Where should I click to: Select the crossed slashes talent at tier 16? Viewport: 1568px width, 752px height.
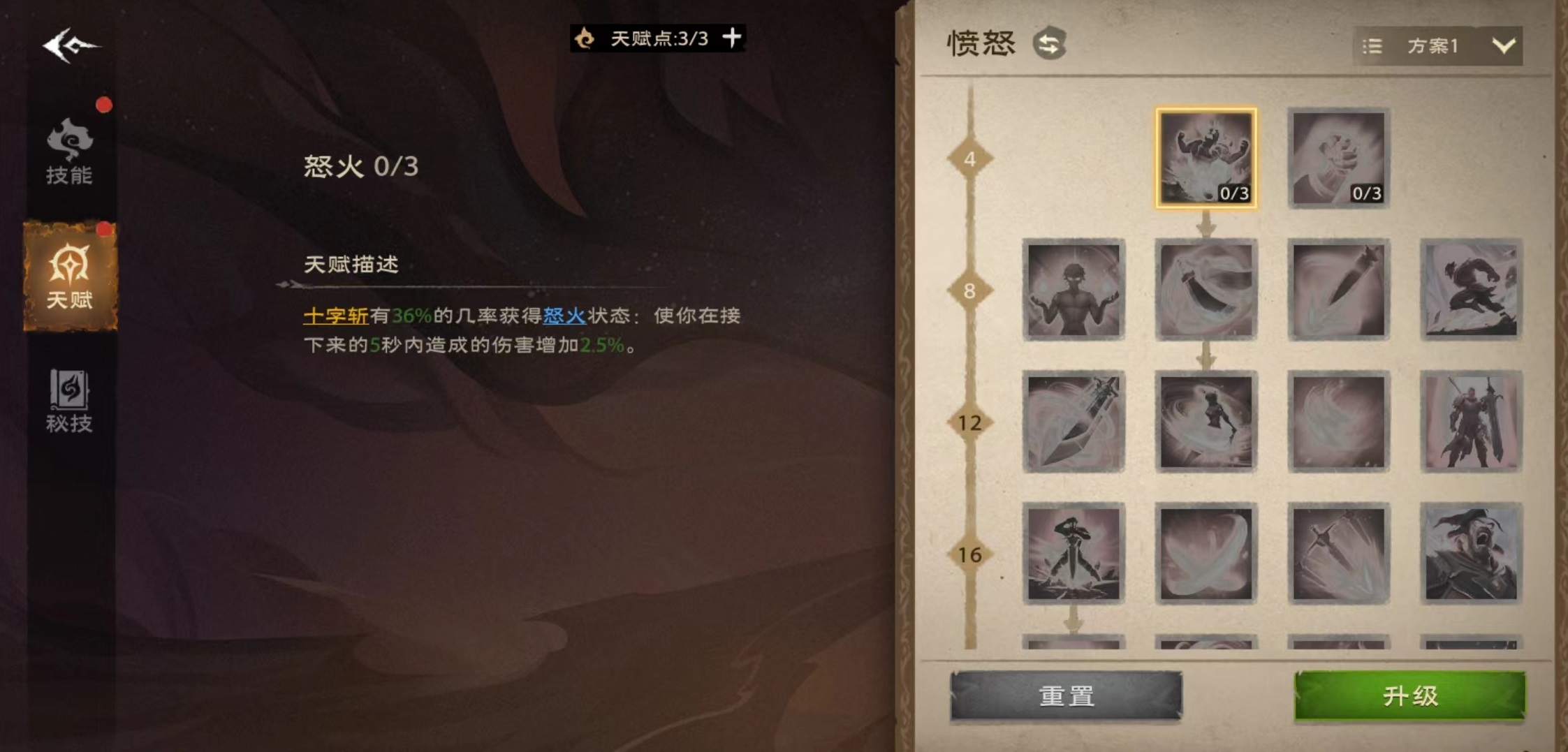click(x=1206, y=554)
